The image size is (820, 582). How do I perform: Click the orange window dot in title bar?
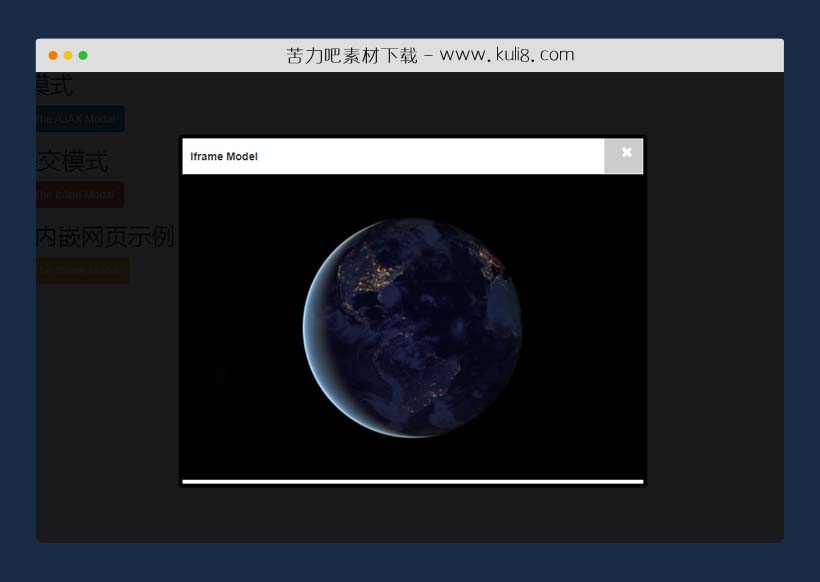pos(53,55)
